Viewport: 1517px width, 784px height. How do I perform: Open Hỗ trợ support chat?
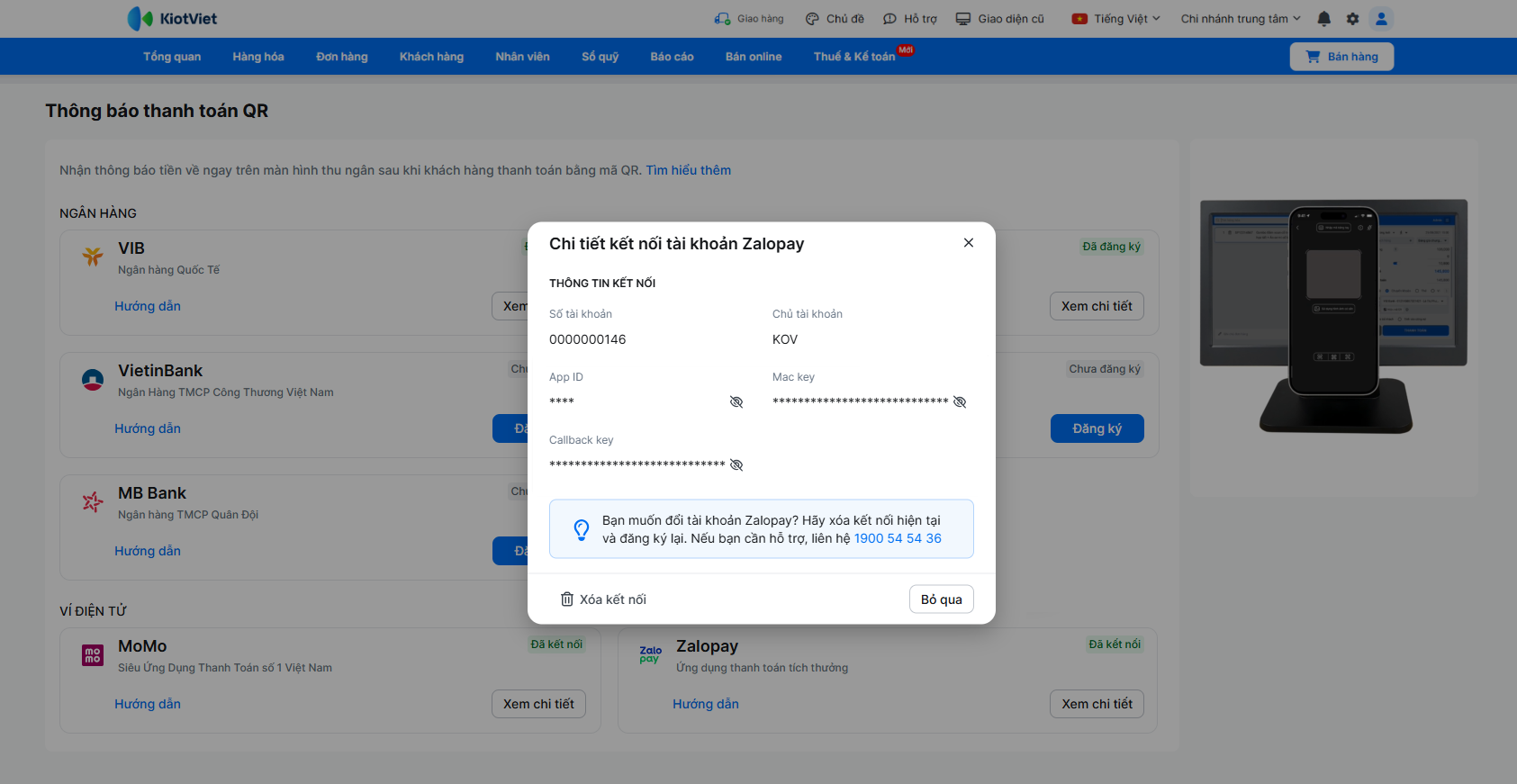[x=910, y=19]
